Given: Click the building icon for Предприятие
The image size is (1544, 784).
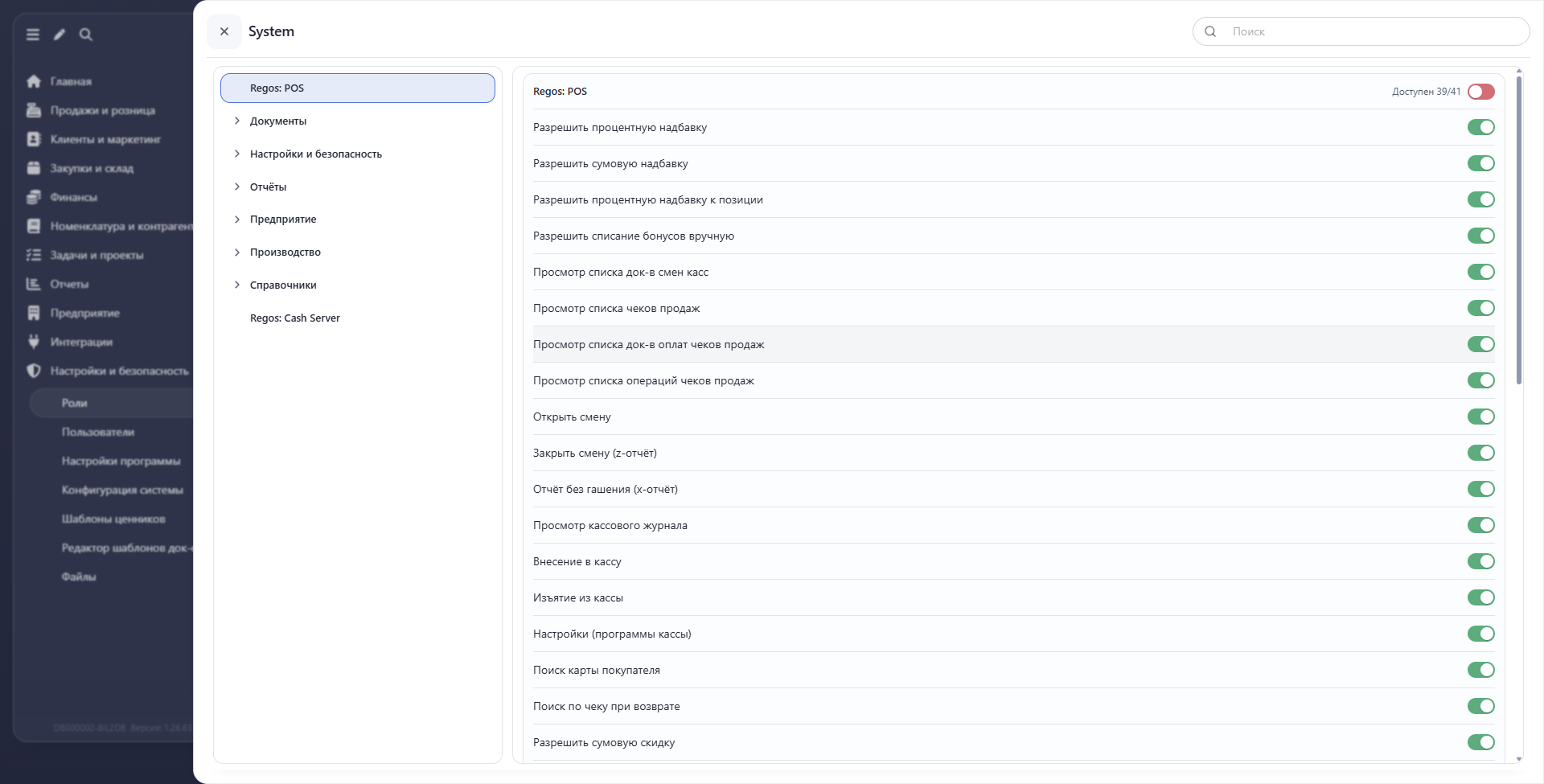Looking at the screenshot, I should pyautogui.click(x=34, y=313).
